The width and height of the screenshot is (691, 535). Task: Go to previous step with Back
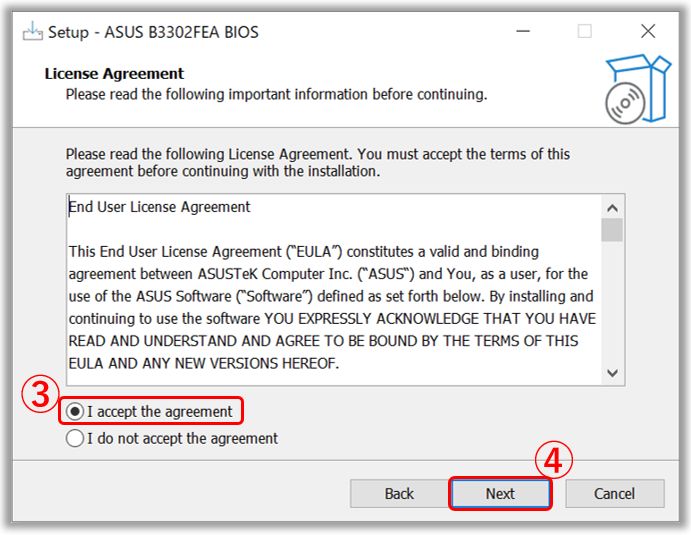click(x=399, y=494)
